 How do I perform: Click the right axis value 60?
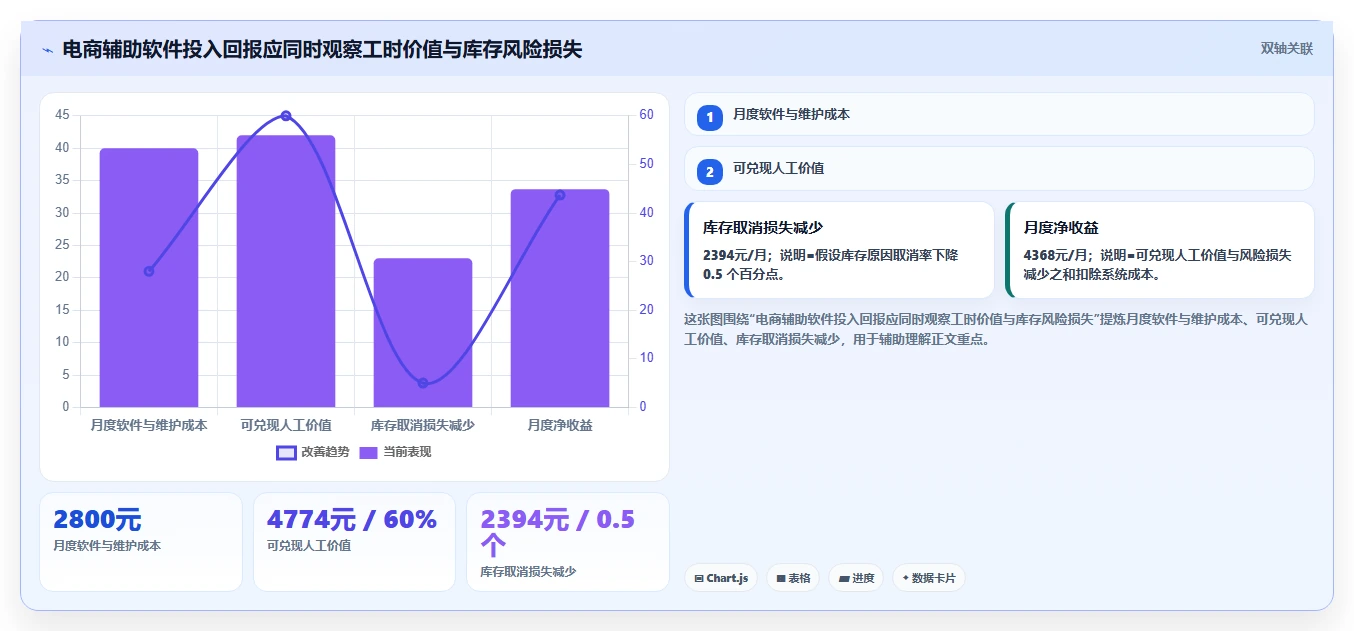pos(647,115)
